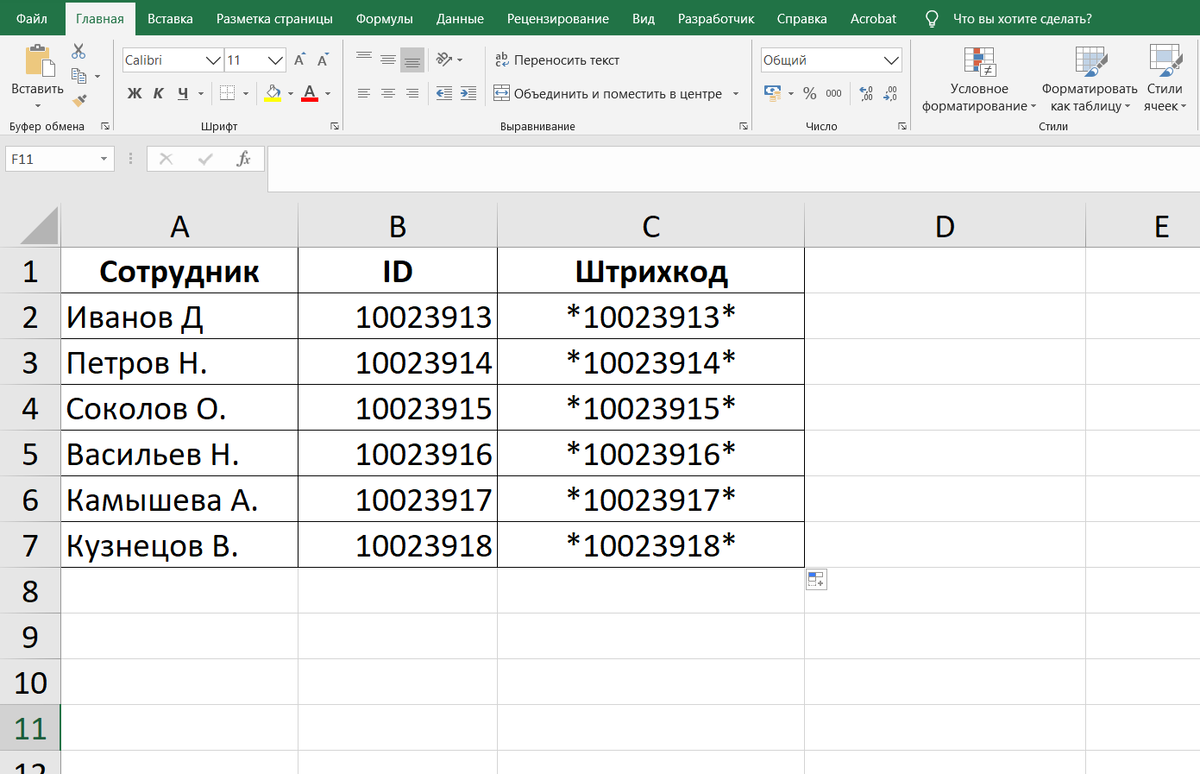Apply the percent style icon
The width and height of the screenshot is (1200, 774).
click(x=809, y=93)
